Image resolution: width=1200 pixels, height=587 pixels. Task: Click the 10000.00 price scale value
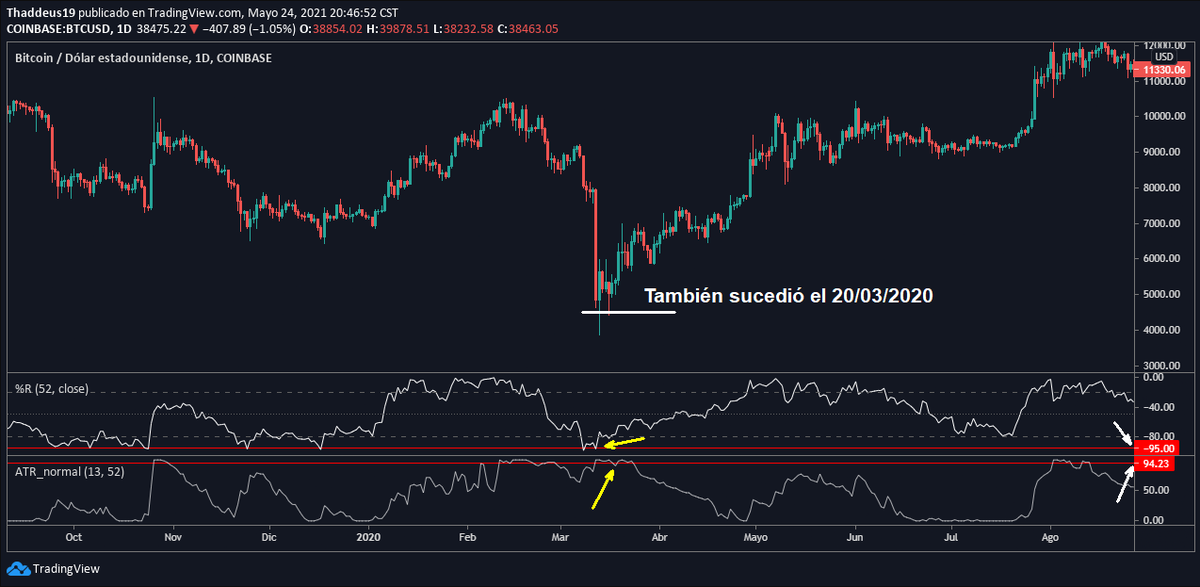tap(1166, 117)
